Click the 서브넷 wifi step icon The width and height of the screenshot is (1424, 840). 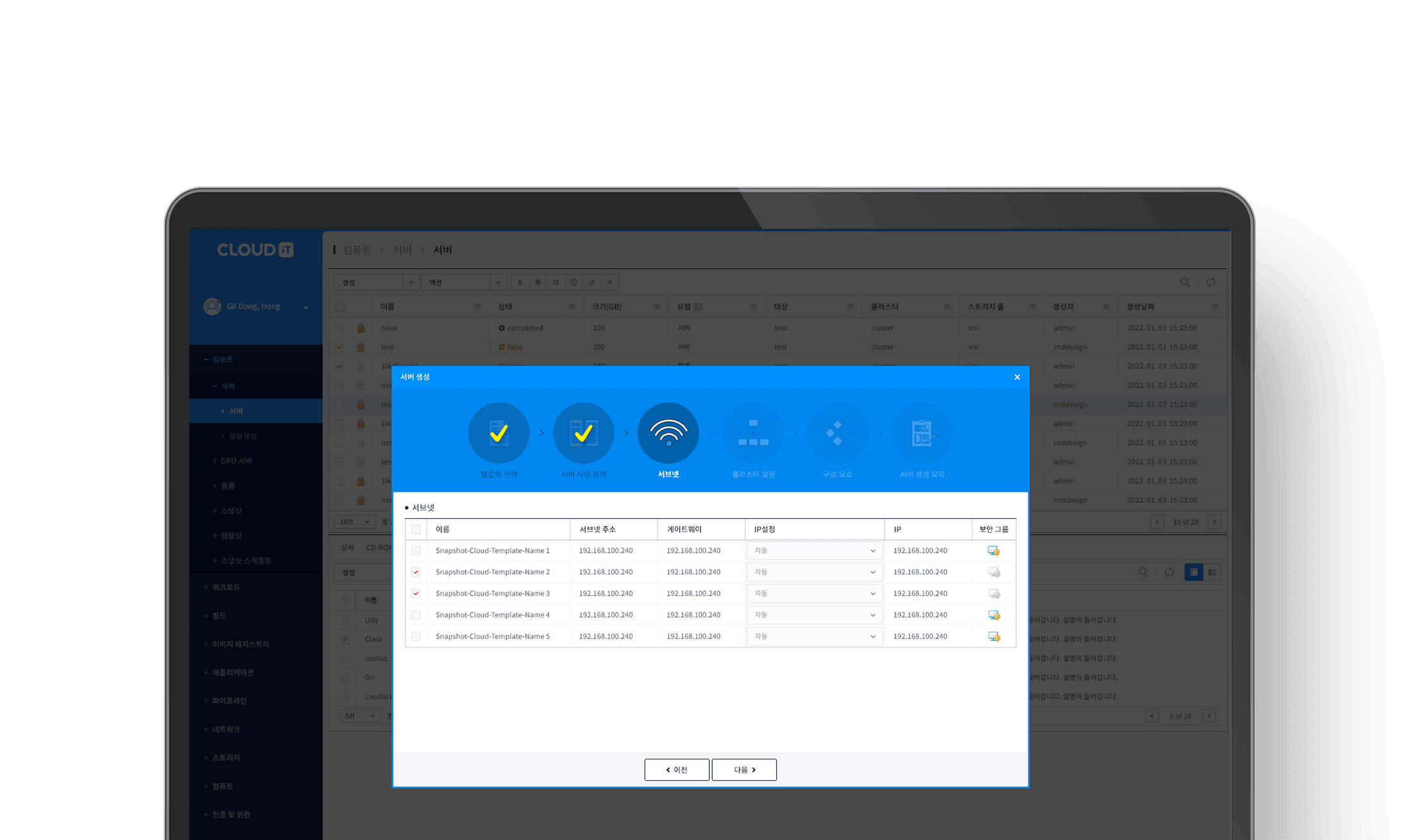(668, 433)
